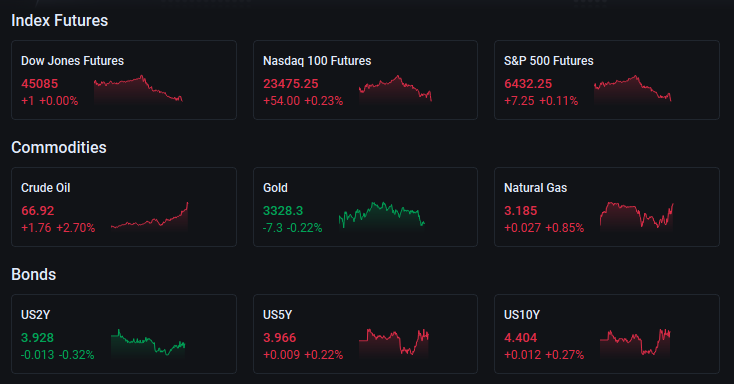Select the Gold commodity card

pos(365,207)
